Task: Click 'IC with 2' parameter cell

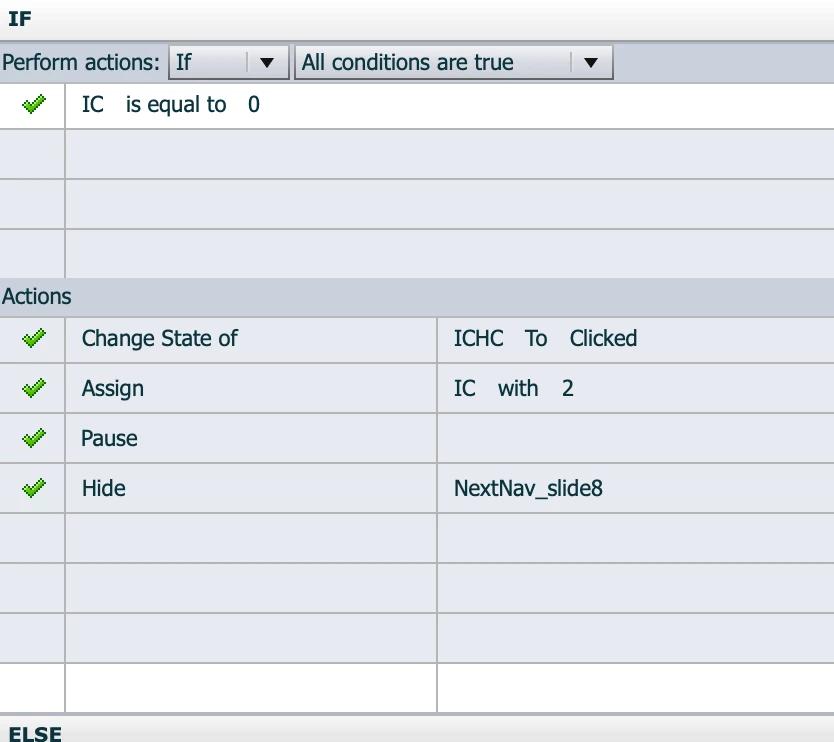Action: pyautogui.click(x=636, y=388)
